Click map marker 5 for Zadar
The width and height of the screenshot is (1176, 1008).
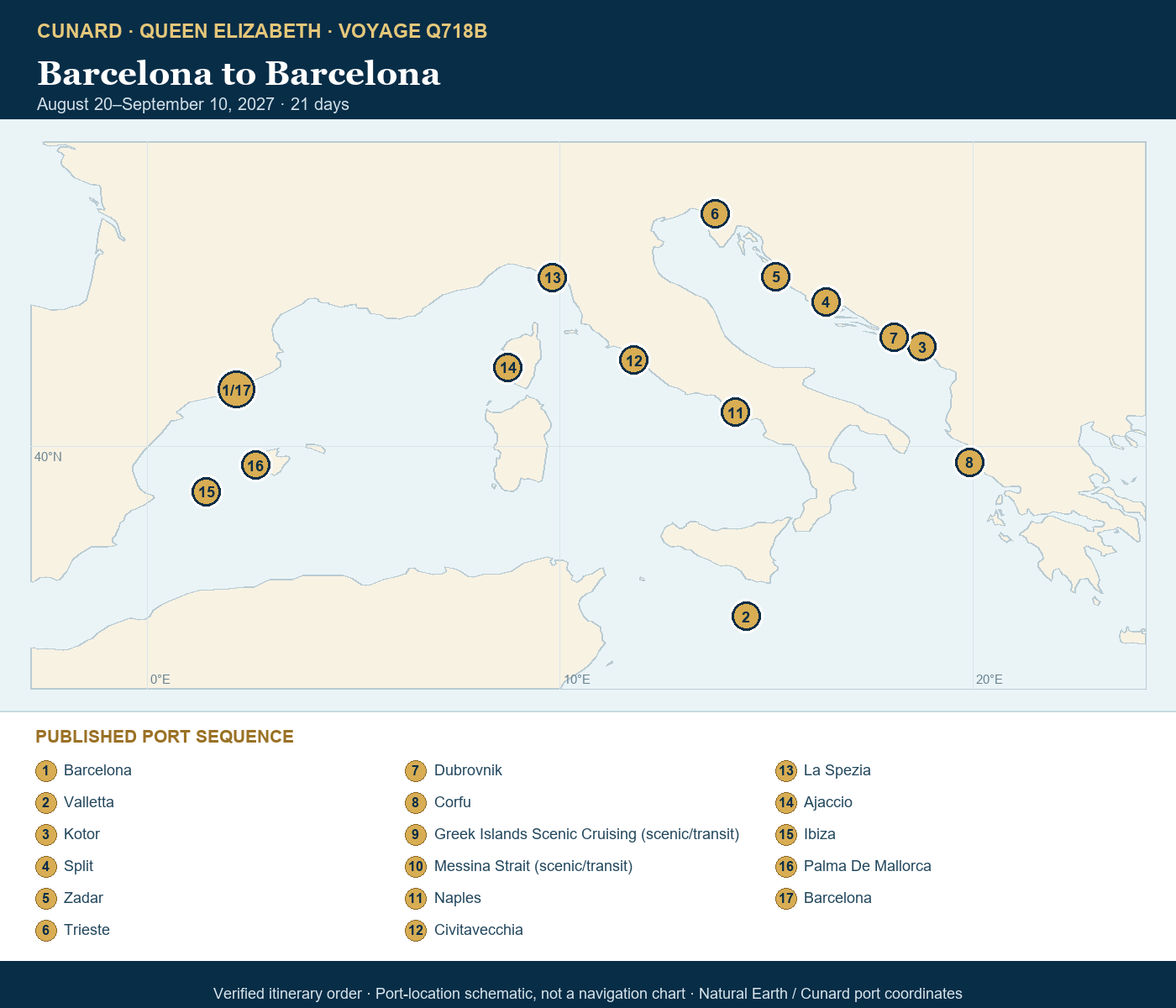click(776, 276)
